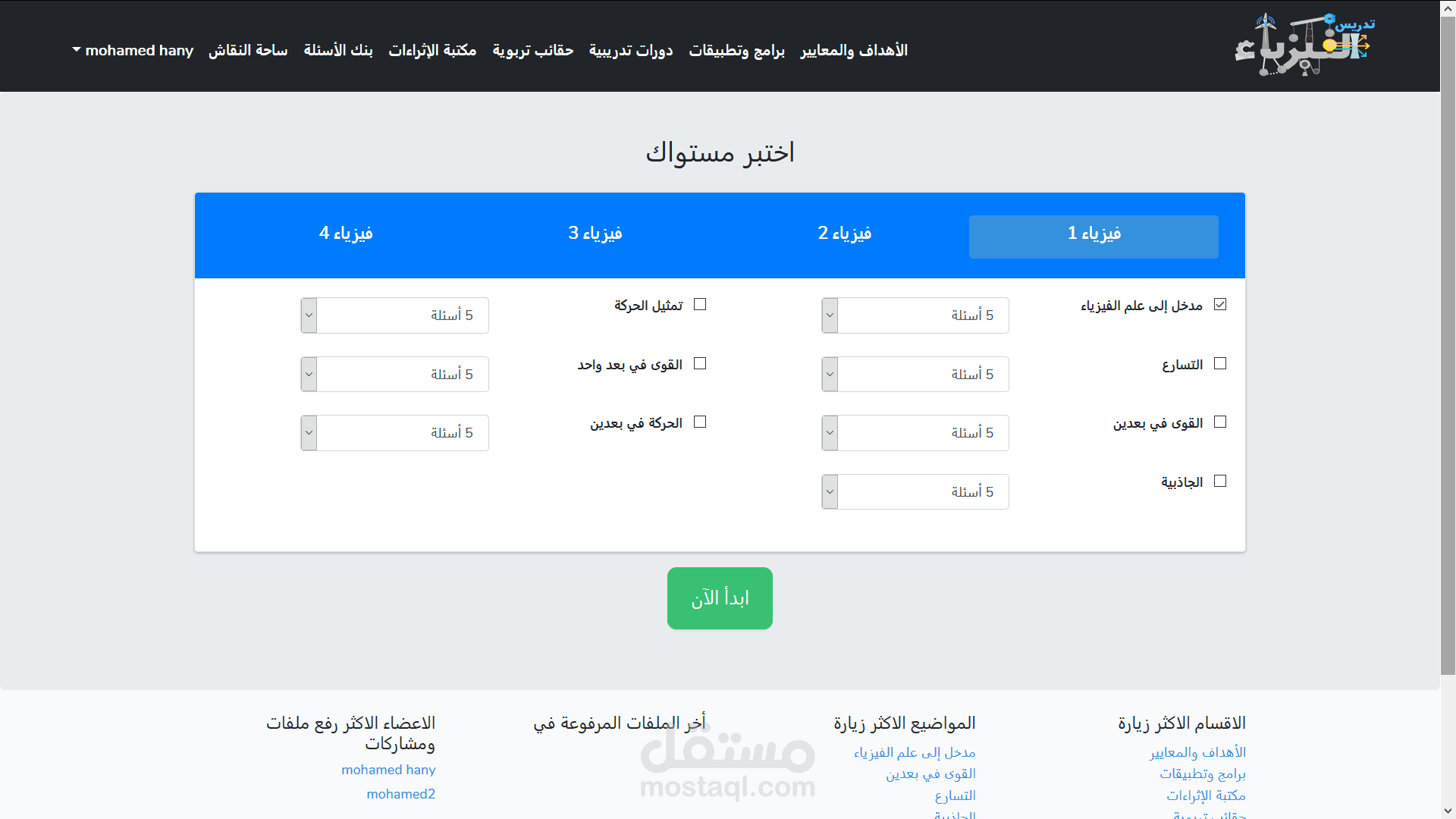This screenshot has height=819, width=1456.
Task: Open the mohamed hany user dropdown
Action: 133,50
